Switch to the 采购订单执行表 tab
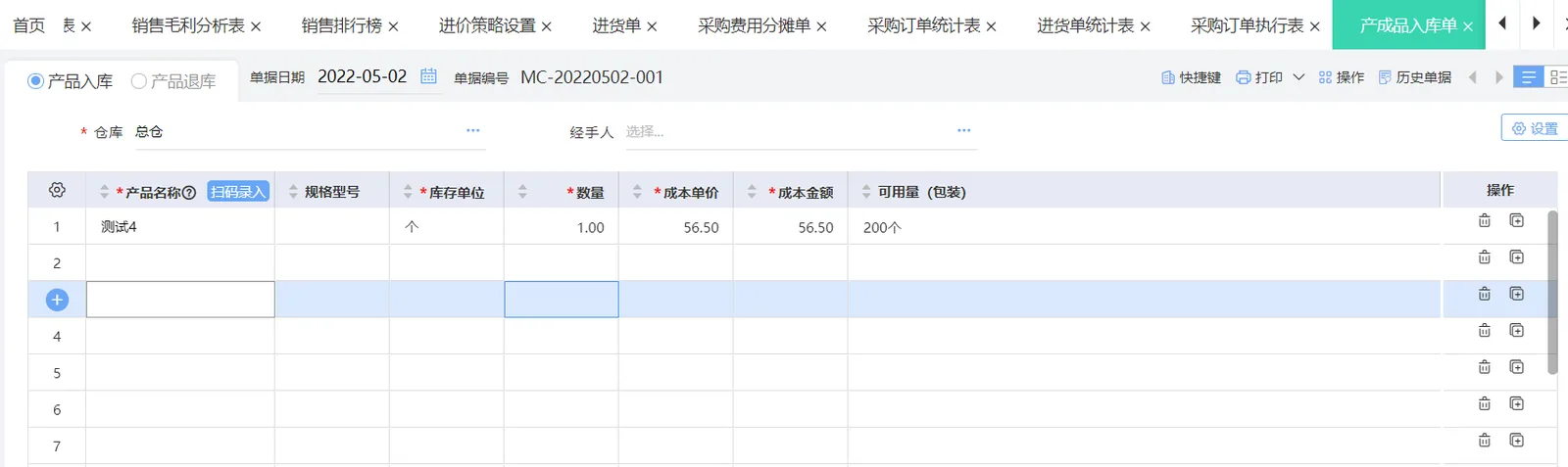 coord(1248,25)
